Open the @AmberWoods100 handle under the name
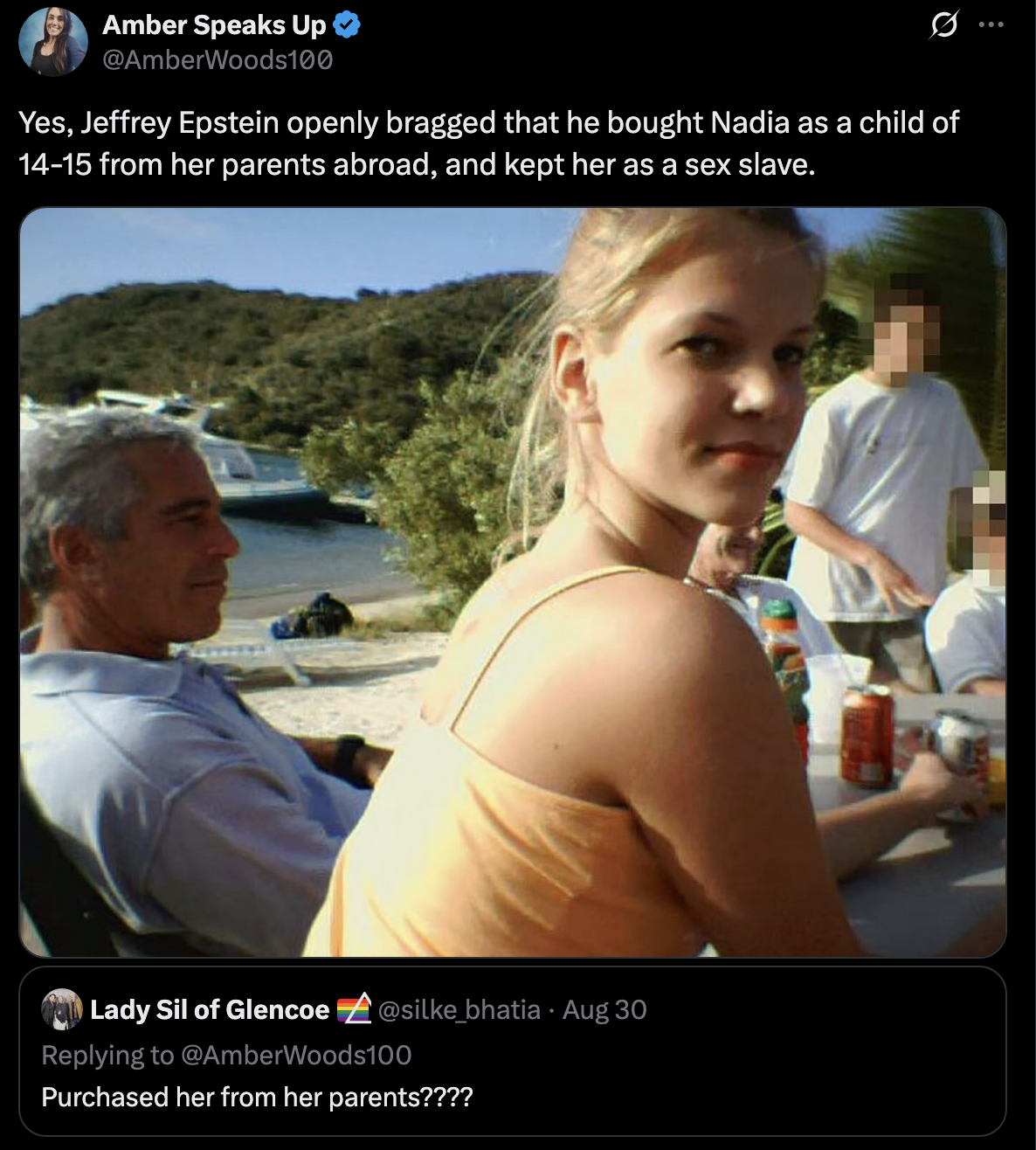The height and width of the screenshot is (1150, 1036). 218,60
